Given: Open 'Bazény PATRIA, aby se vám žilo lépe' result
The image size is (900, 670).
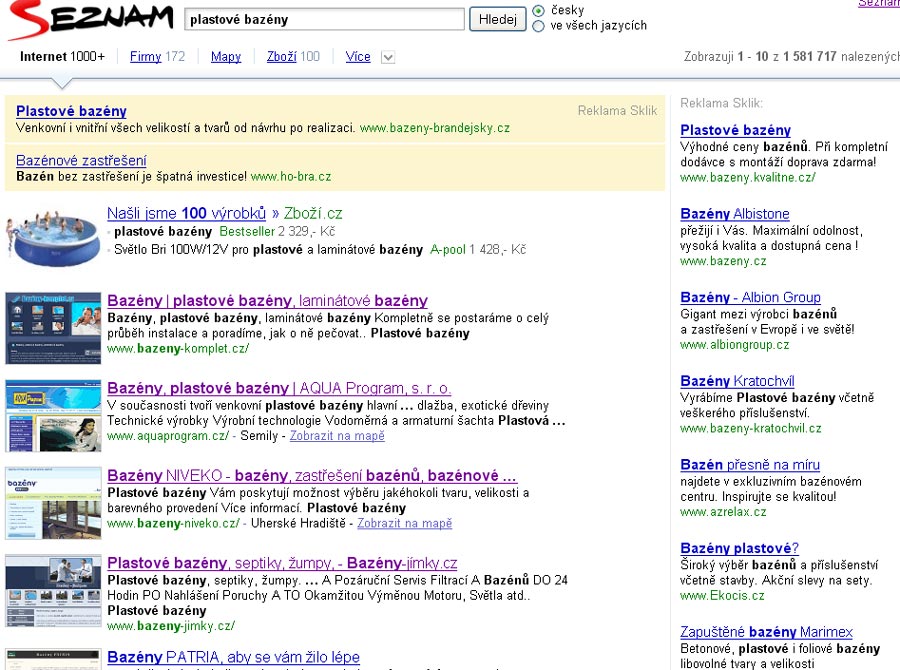Looking at the screenshot, I should point(234,657).
